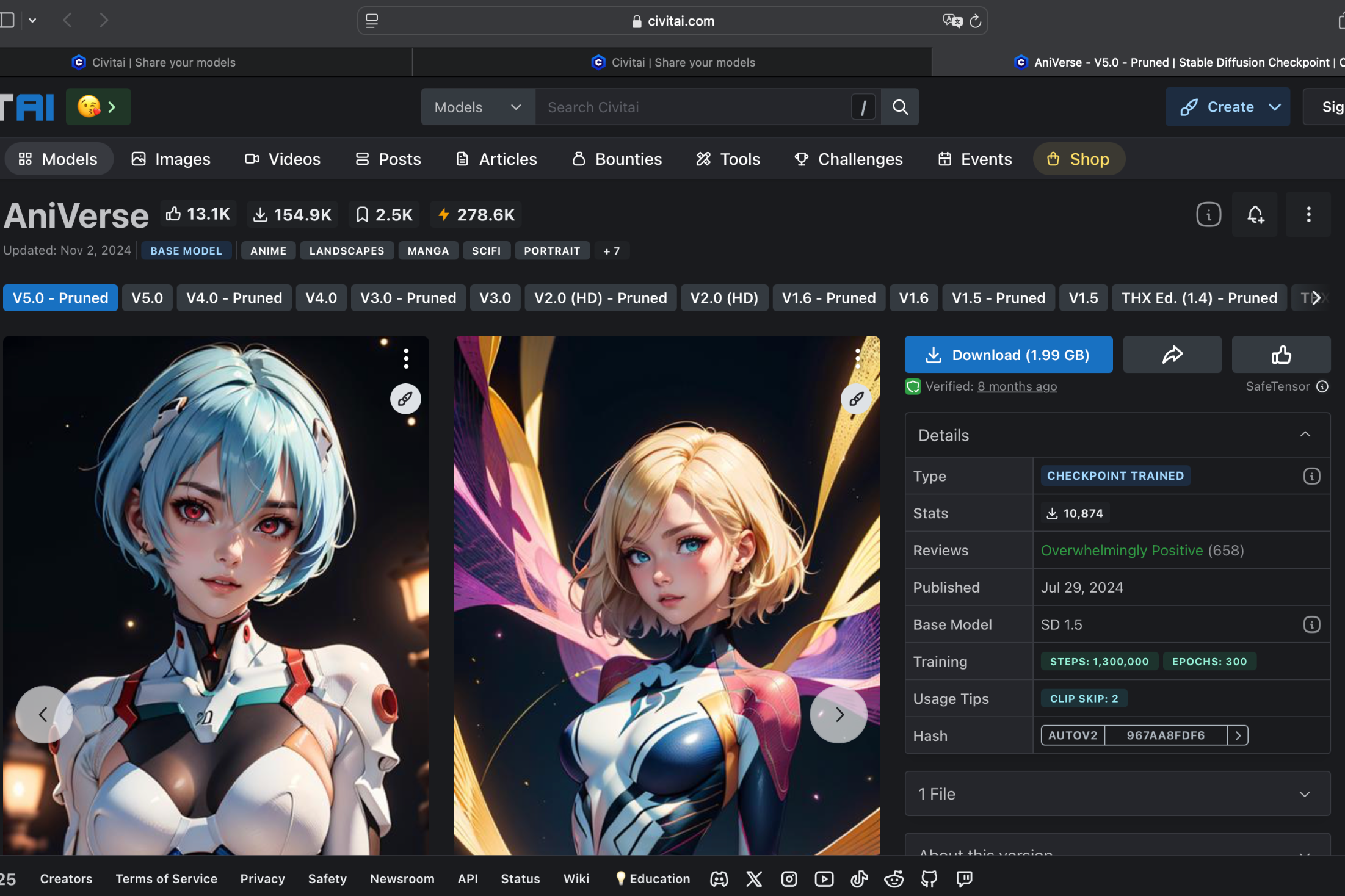
Task: Click the info icon in Type row
Action: (x=1311, y=476)
